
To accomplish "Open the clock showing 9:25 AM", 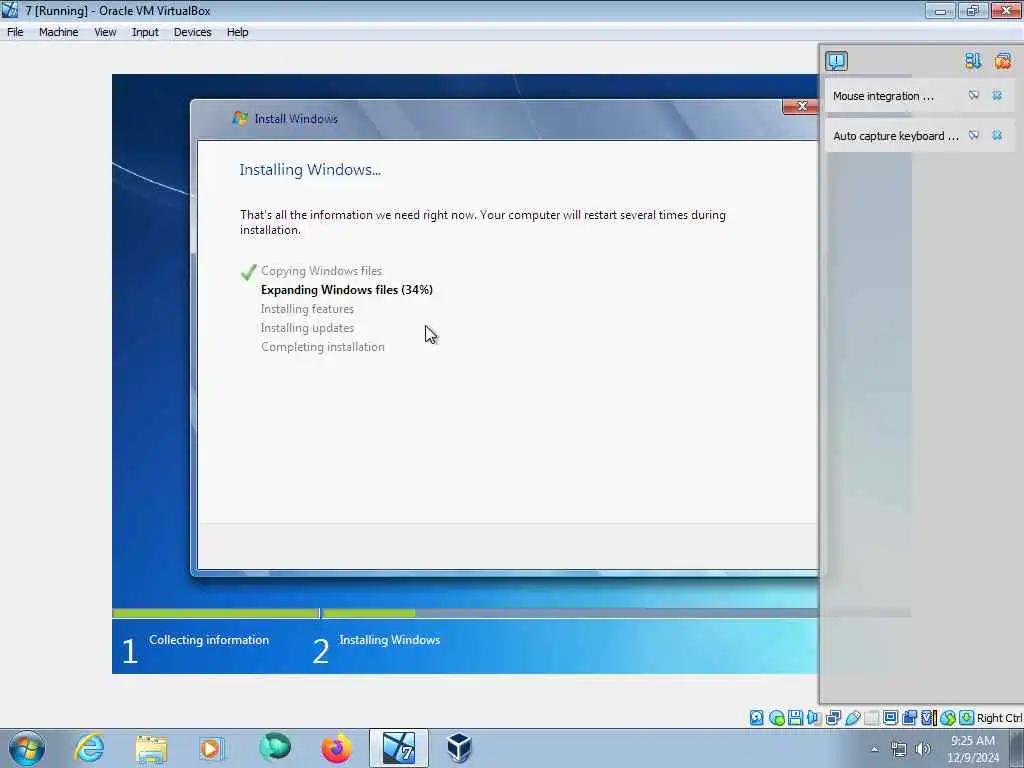I will point(973,749).
